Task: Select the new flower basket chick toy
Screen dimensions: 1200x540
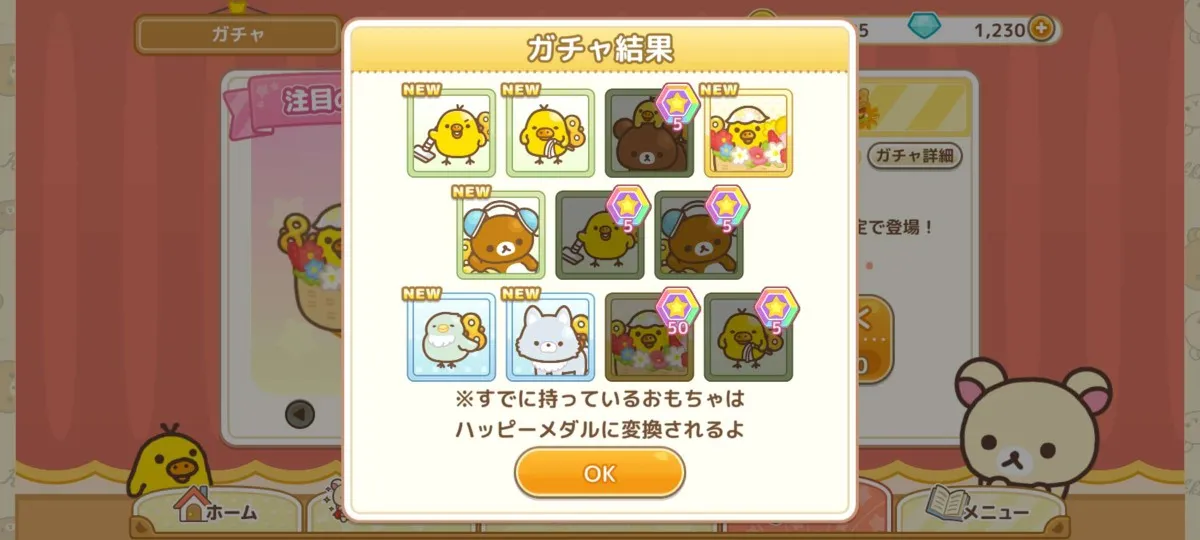Action: (x=748, y=133)
